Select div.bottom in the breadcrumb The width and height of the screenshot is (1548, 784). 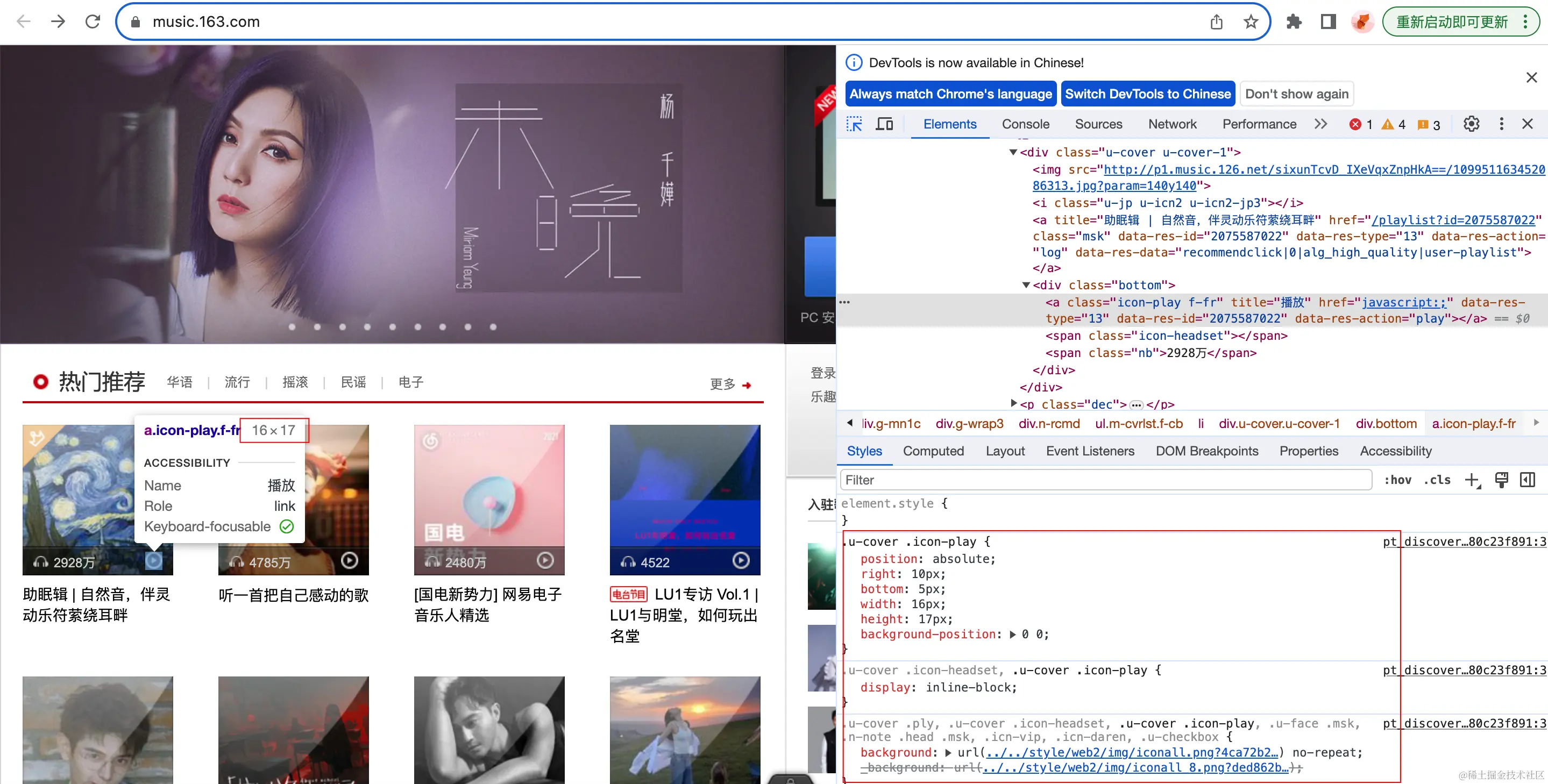click(1386, 424)
